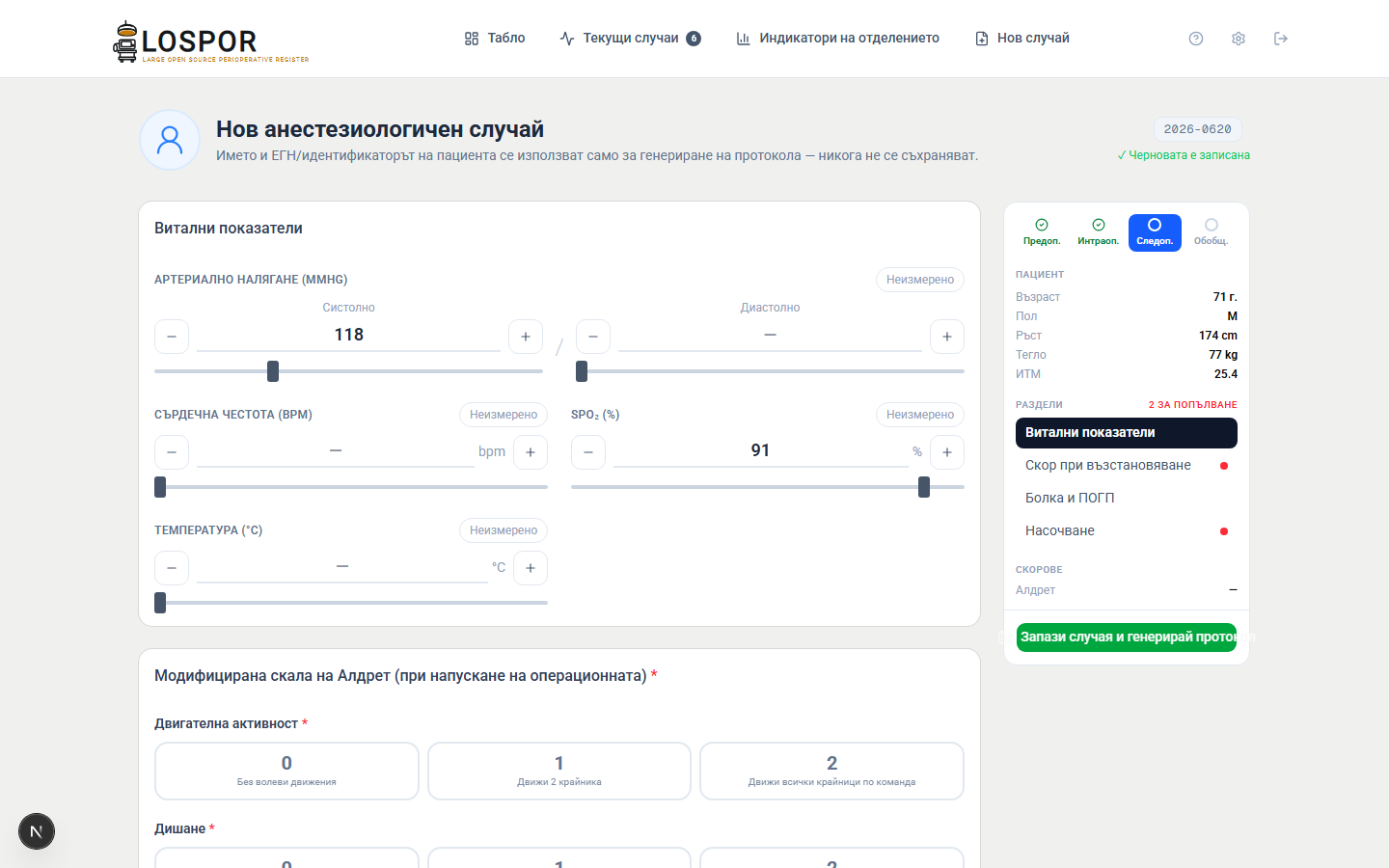Toggle Неизмерено for heart rate
This screenshot has height=868, width=1389.
[504, 415]
